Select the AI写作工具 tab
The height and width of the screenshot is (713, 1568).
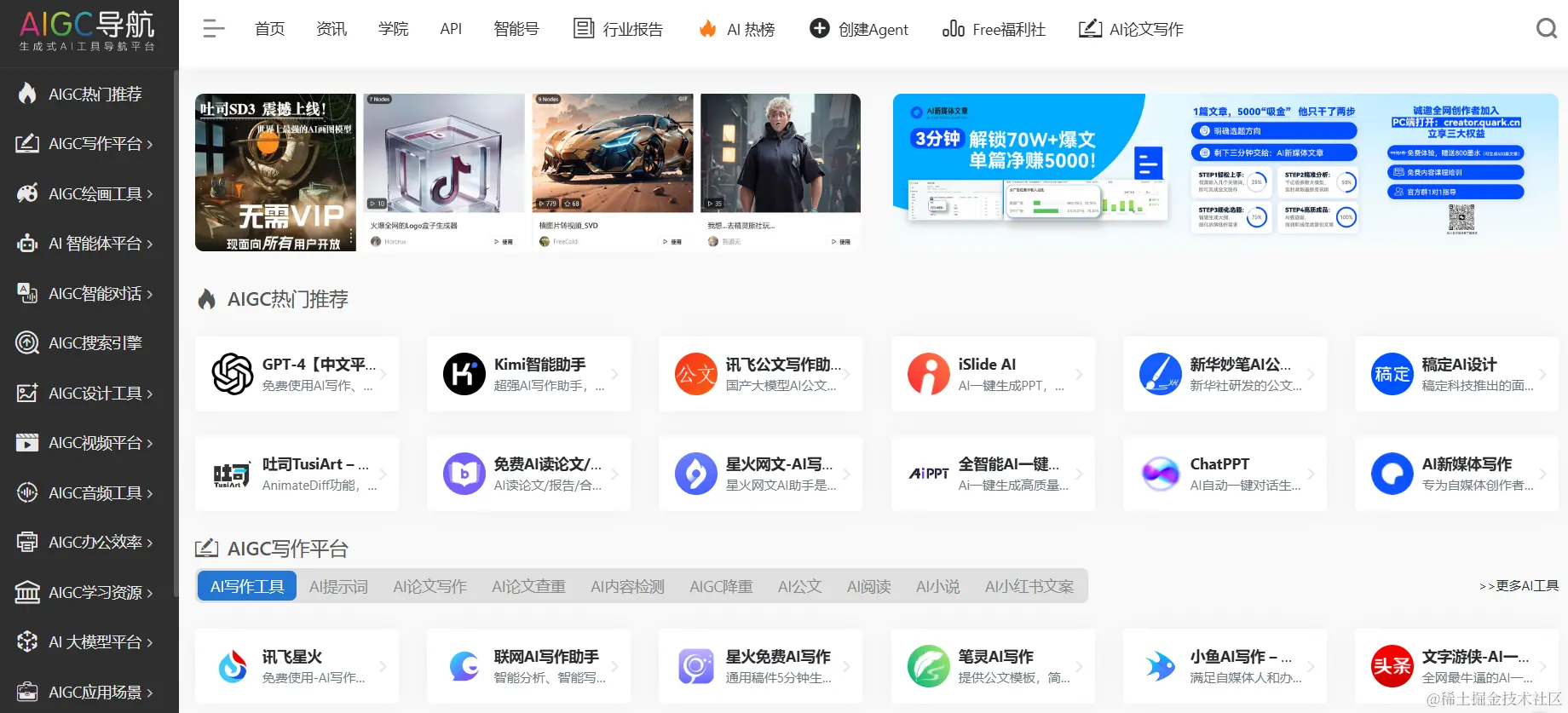pyautogui.click(x=247, y=586)
